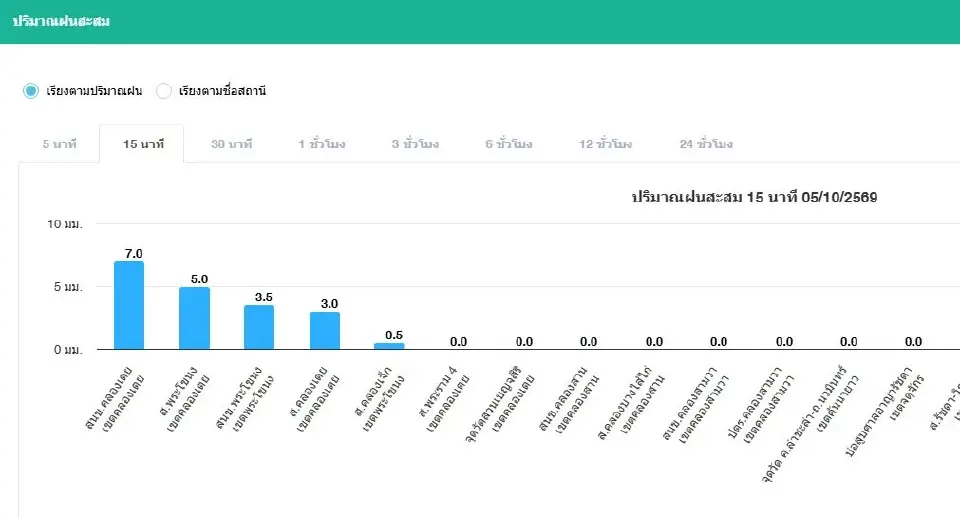The width and height of the screenshot is (960, 518).
Task: Click the 3.0 mm rainfall bar
Action: [324, 331]
